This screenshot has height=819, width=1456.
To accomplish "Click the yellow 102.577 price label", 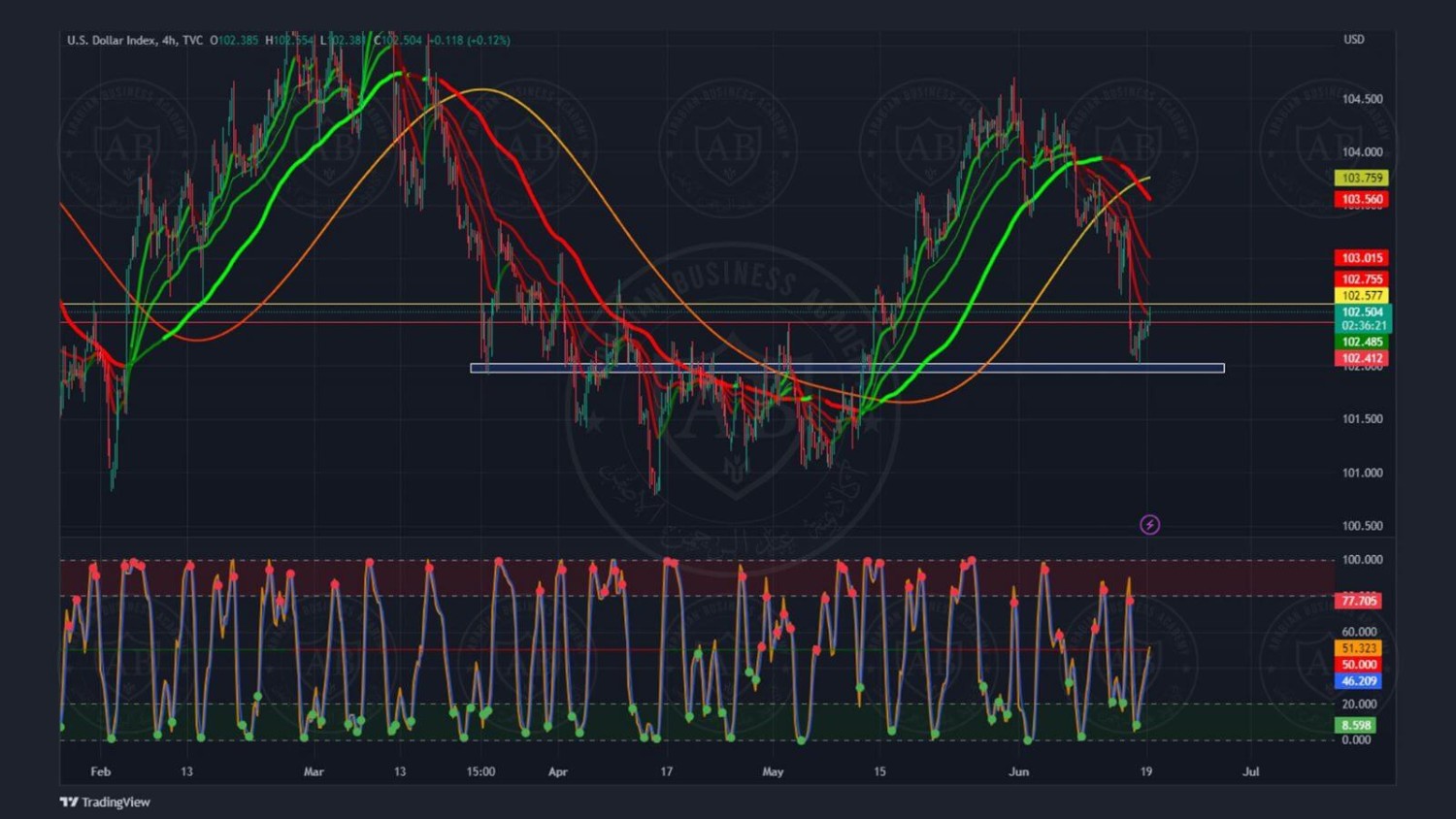I will pyautogui.click(x=1362, y=296).
